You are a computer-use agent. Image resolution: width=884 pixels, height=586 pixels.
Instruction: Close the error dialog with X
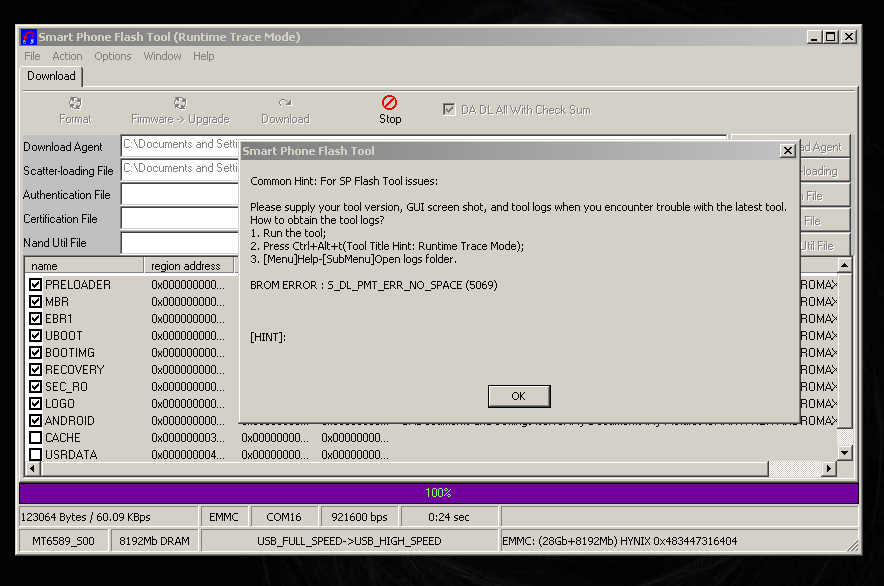pos(787,151)
